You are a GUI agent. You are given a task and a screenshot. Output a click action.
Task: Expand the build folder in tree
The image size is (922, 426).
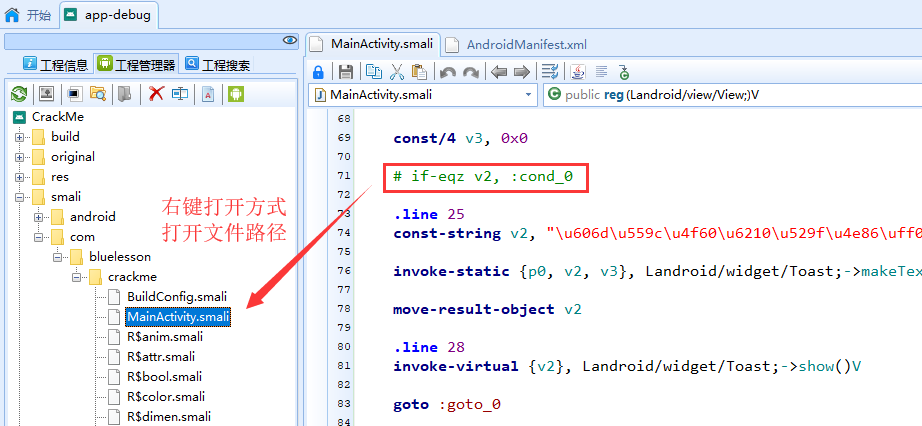pyautogui.click(x=19, y=137)
